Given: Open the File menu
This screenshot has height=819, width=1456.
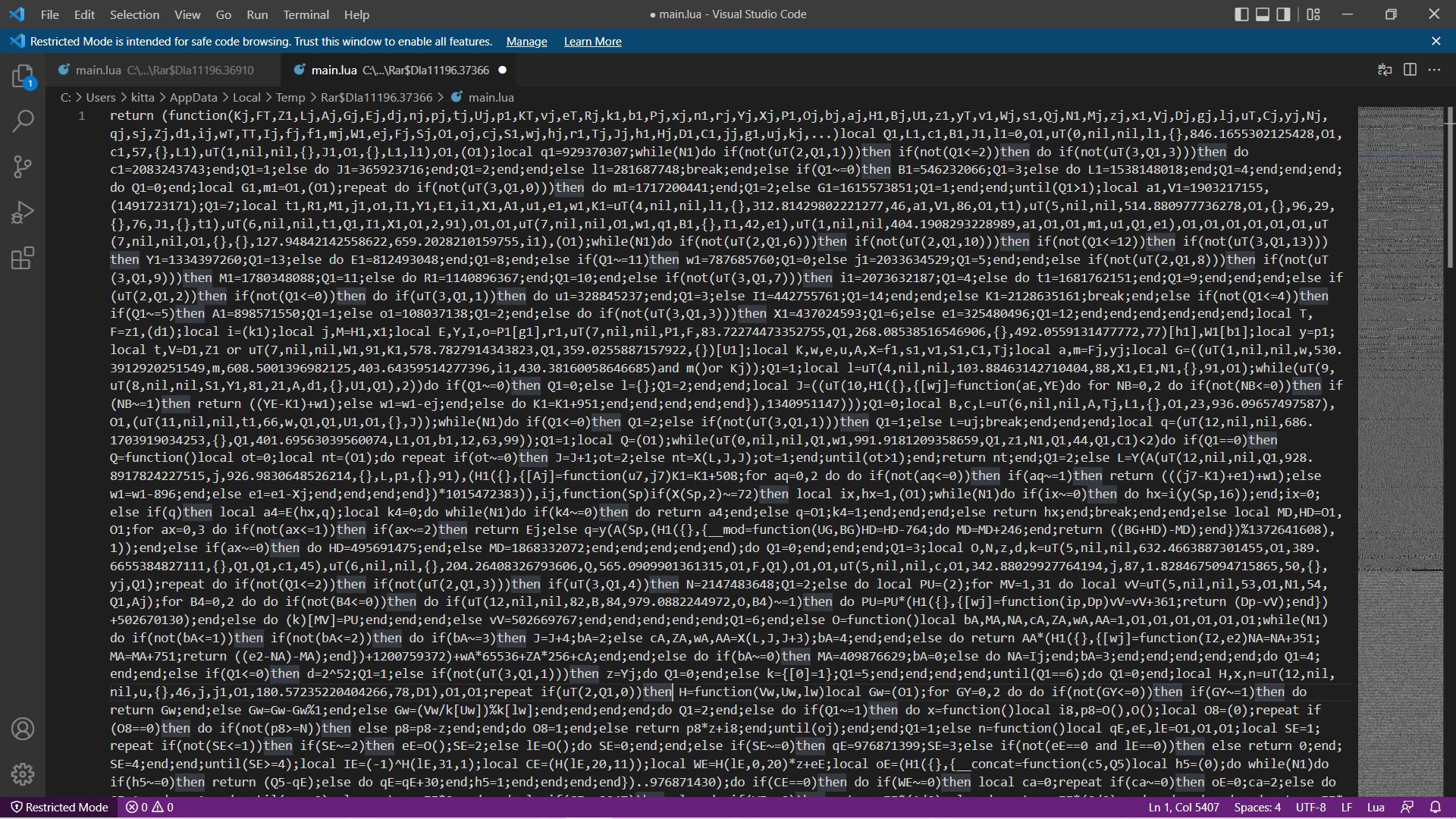Looking at the screenshot, I should click(49, 14).
